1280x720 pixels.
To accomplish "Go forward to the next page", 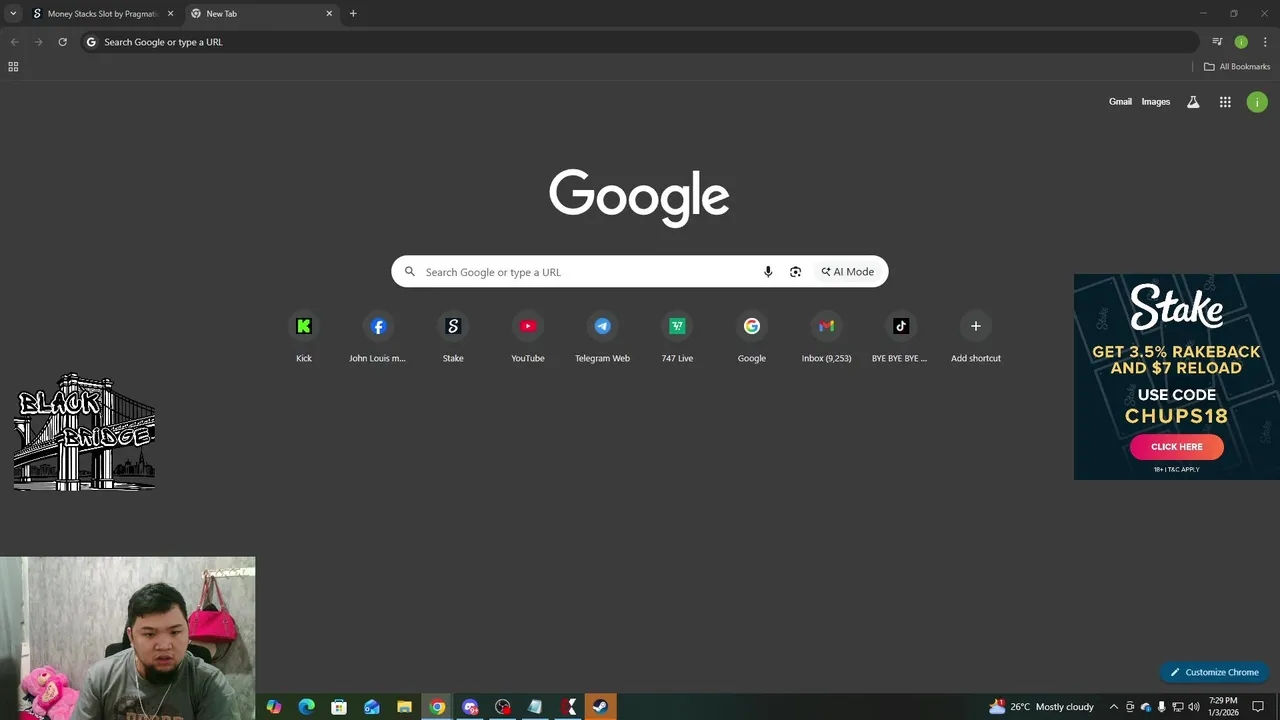I will (38, 42).
